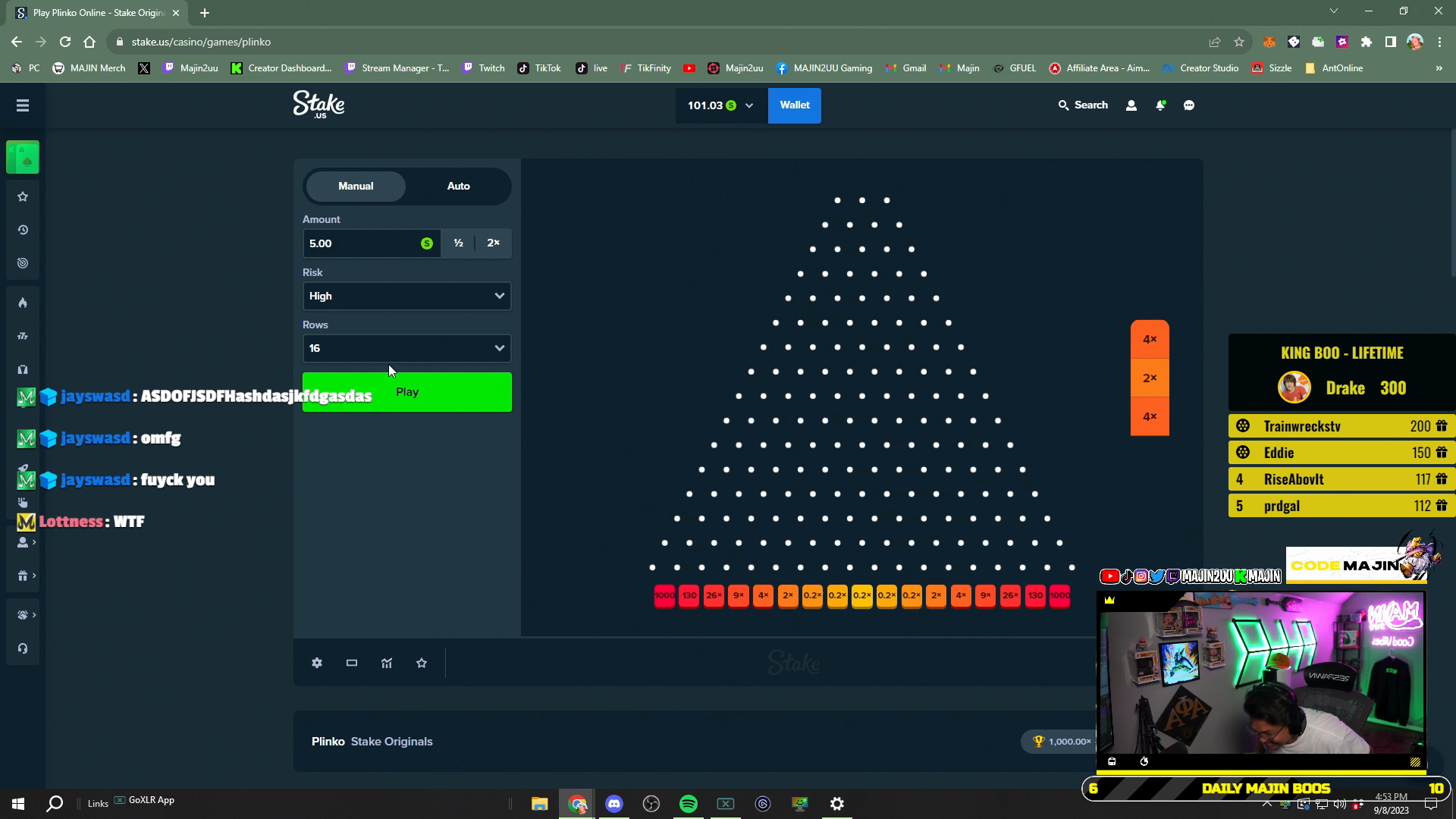Bookmark this page with star icon
Image resolution: width=1456 pixels, height=819 pixels.
pos(1239,42)
